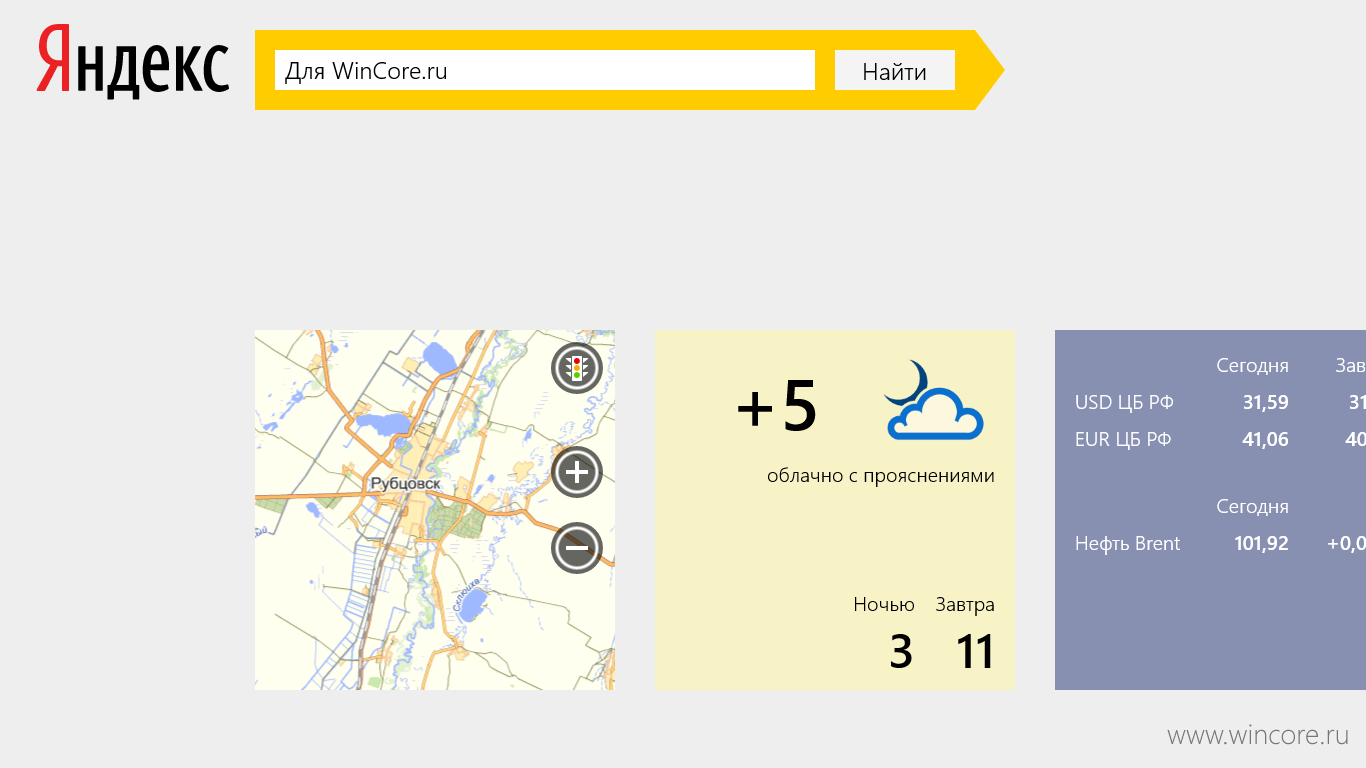
Task: Zoom out of the map with minus
Action: click(x=577, y=547)
